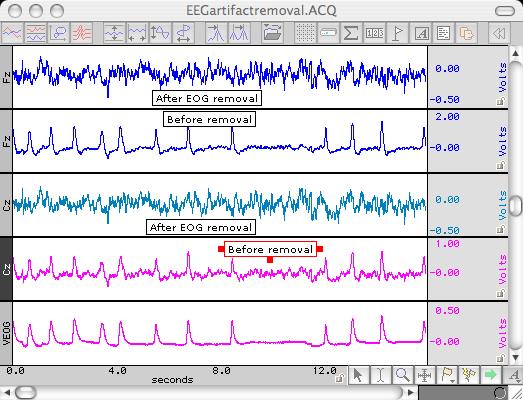The width and height of the screenshot is (523, 400).
Task: Click the 0.50 scale value on VEOG
Action: click(x=447, y=310)
